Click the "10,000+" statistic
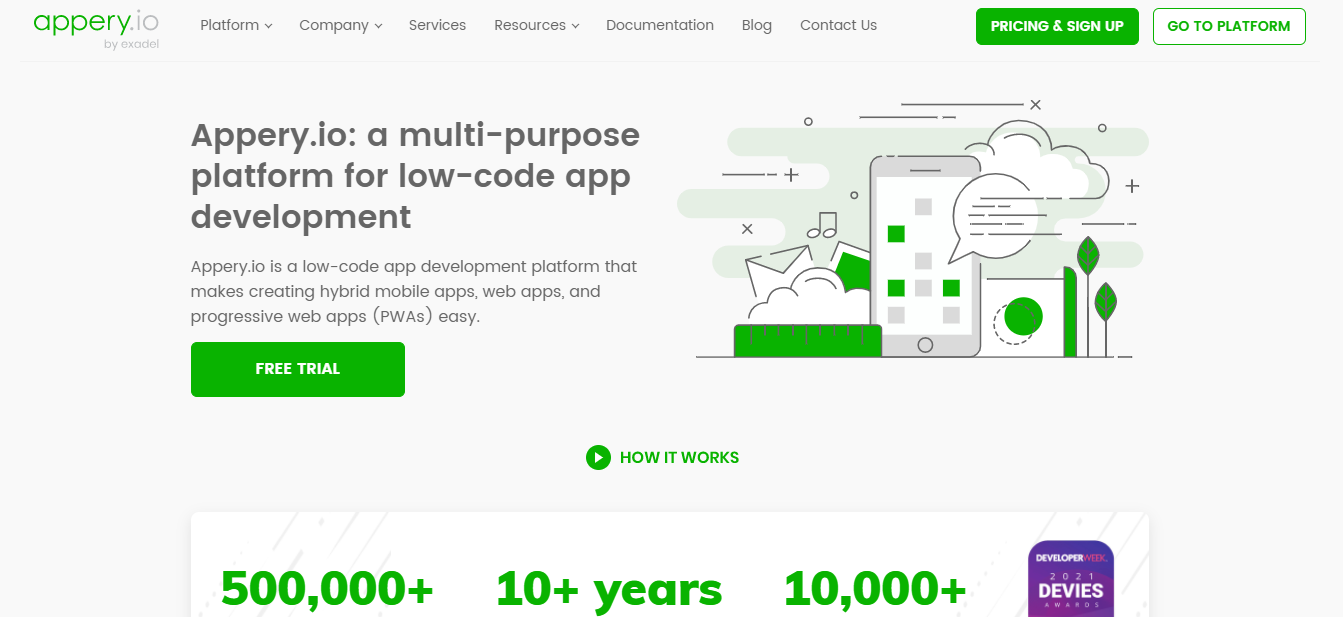1343x617 pixels. 875,589
